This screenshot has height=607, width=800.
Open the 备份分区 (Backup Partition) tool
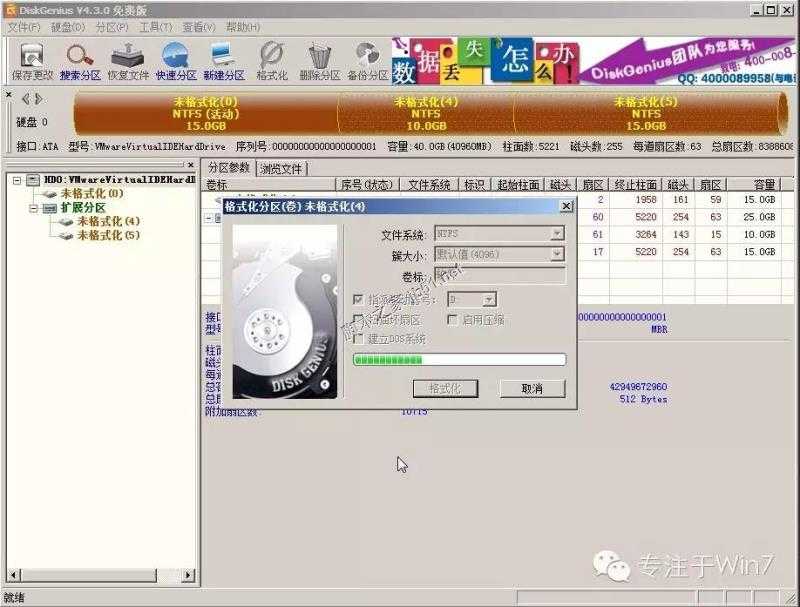tap(366, 62)
